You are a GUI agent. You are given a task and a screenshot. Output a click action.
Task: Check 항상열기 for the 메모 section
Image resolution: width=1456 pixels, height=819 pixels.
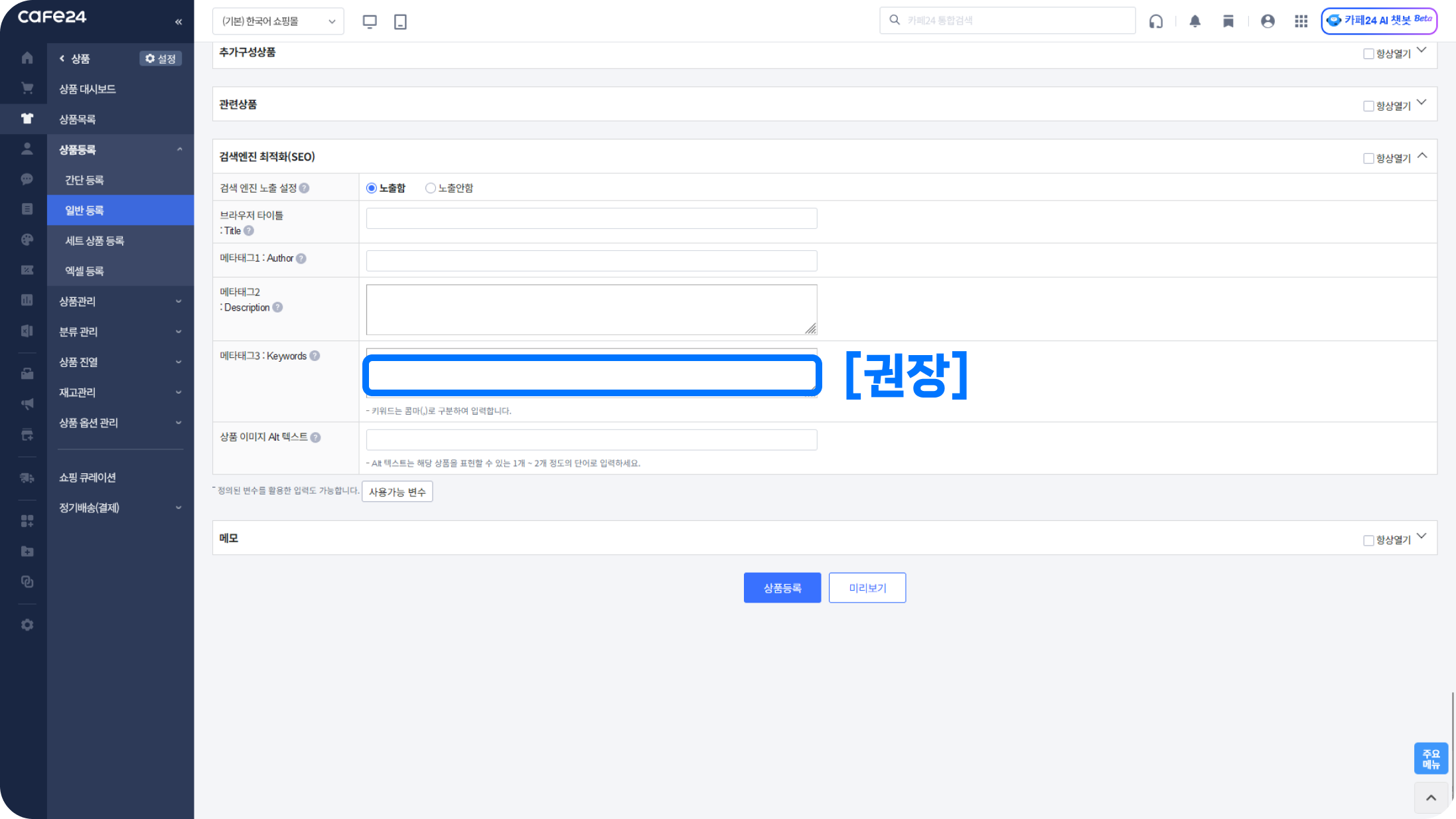tap(1368, 540)
